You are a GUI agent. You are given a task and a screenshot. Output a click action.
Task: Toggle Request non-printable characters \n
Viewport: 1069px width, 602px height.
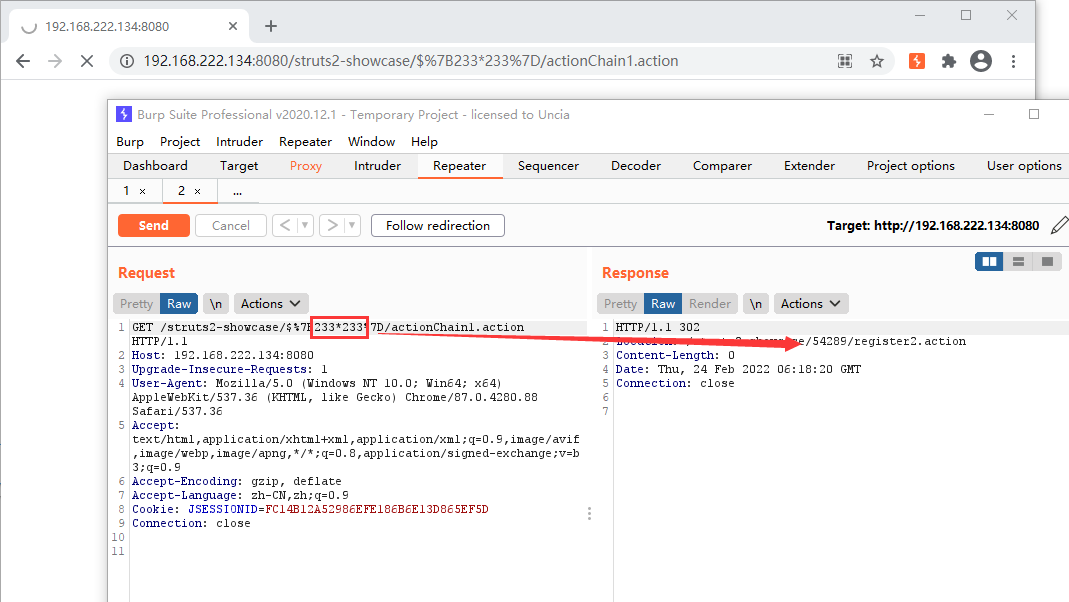click(x=216, y=303)
